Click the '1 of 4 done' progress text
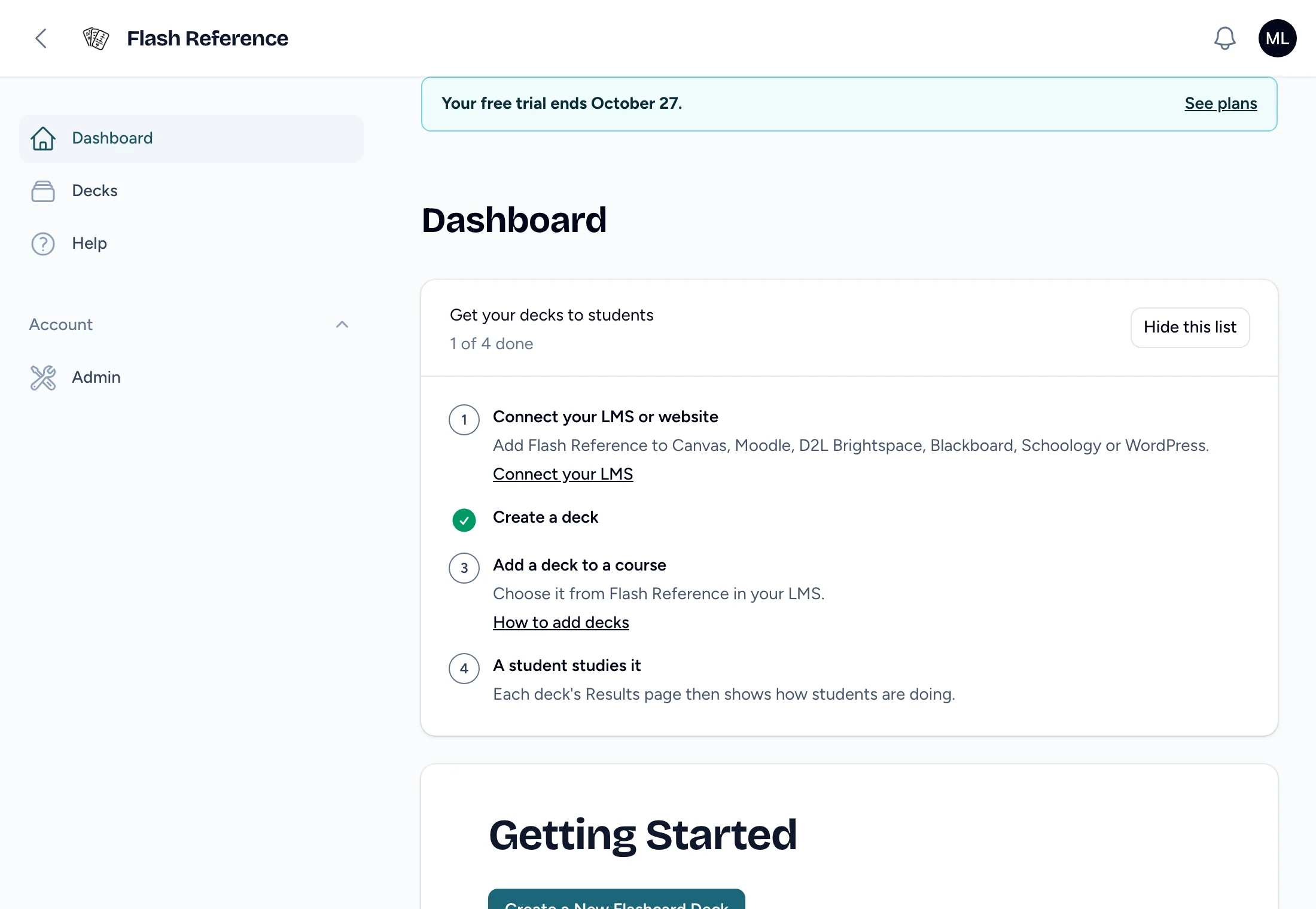 [492, 343]
